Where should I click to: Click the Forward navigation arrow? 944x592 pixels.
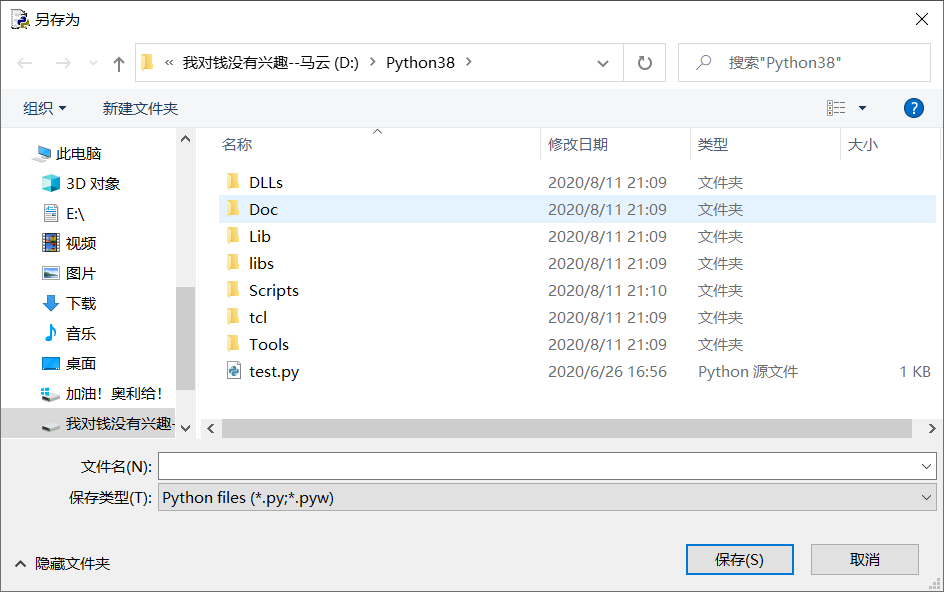click(x=63, y=63)
